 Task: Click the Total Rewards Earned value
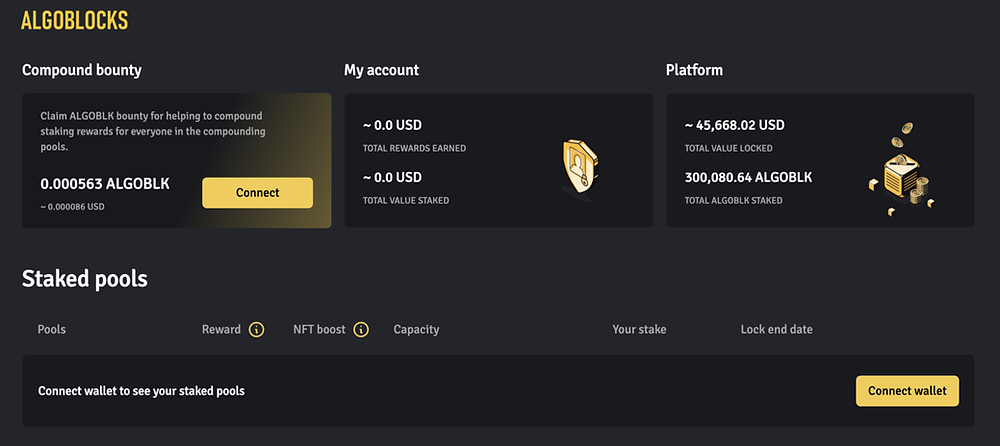coord(392,125)
